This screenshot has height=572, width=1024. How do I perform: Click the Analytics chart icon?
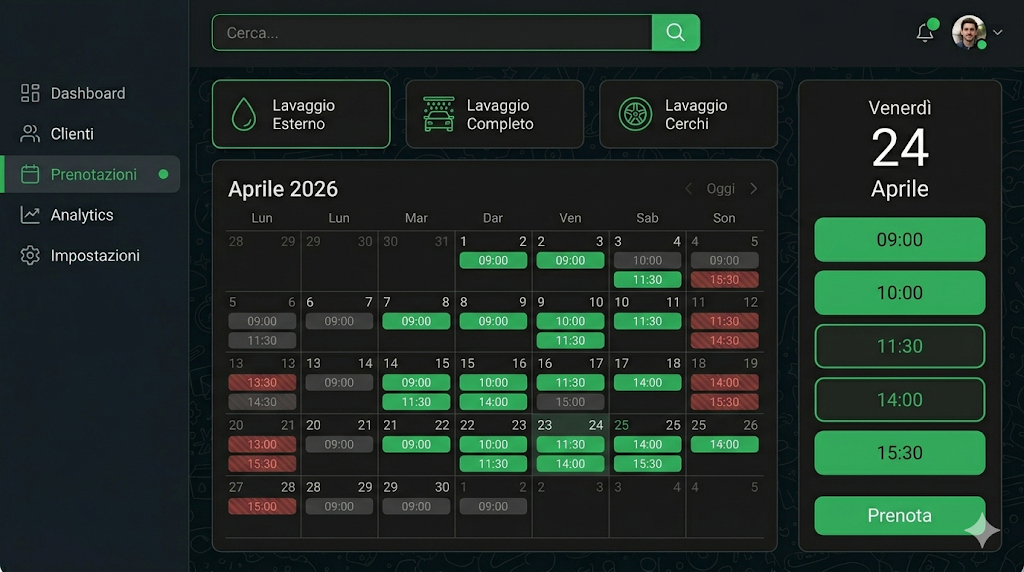click(30, 215)
